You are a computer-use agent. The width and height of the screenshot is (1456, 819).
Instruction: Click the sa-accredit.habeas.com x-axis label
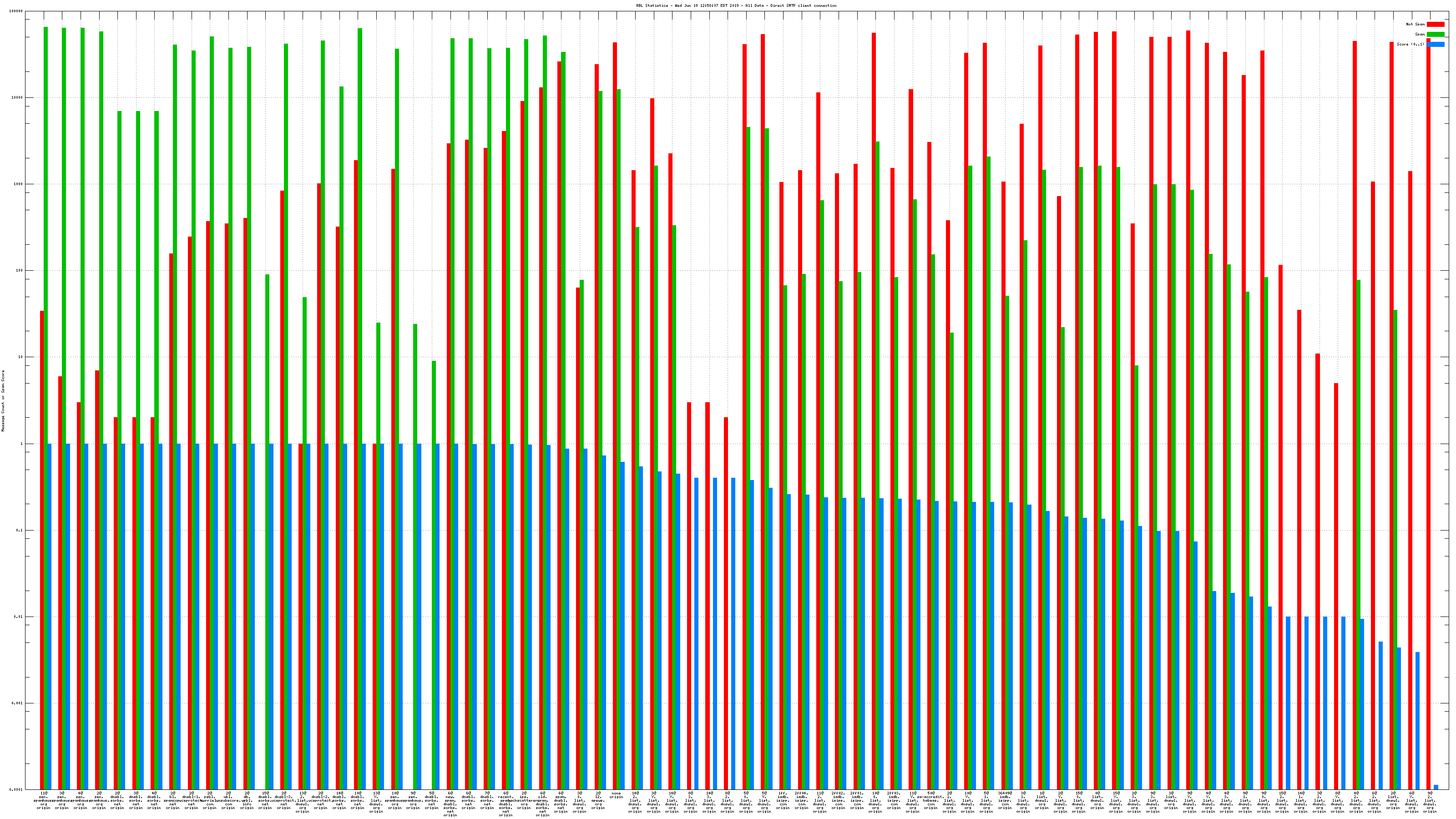coord(930,800)
